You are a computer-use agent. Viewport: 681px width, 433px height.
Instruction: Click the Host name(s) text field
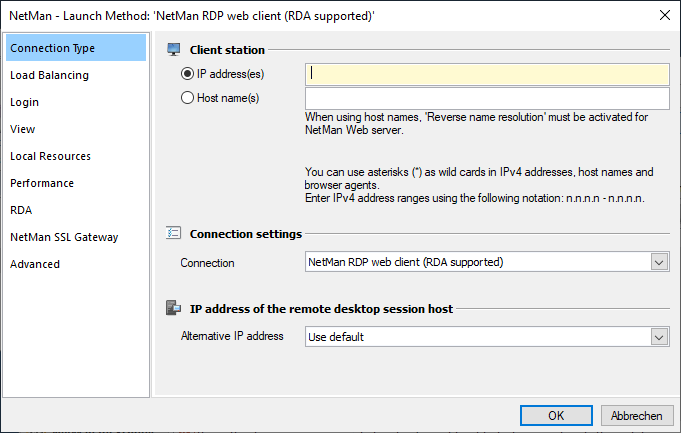click(x=486, y=98)
